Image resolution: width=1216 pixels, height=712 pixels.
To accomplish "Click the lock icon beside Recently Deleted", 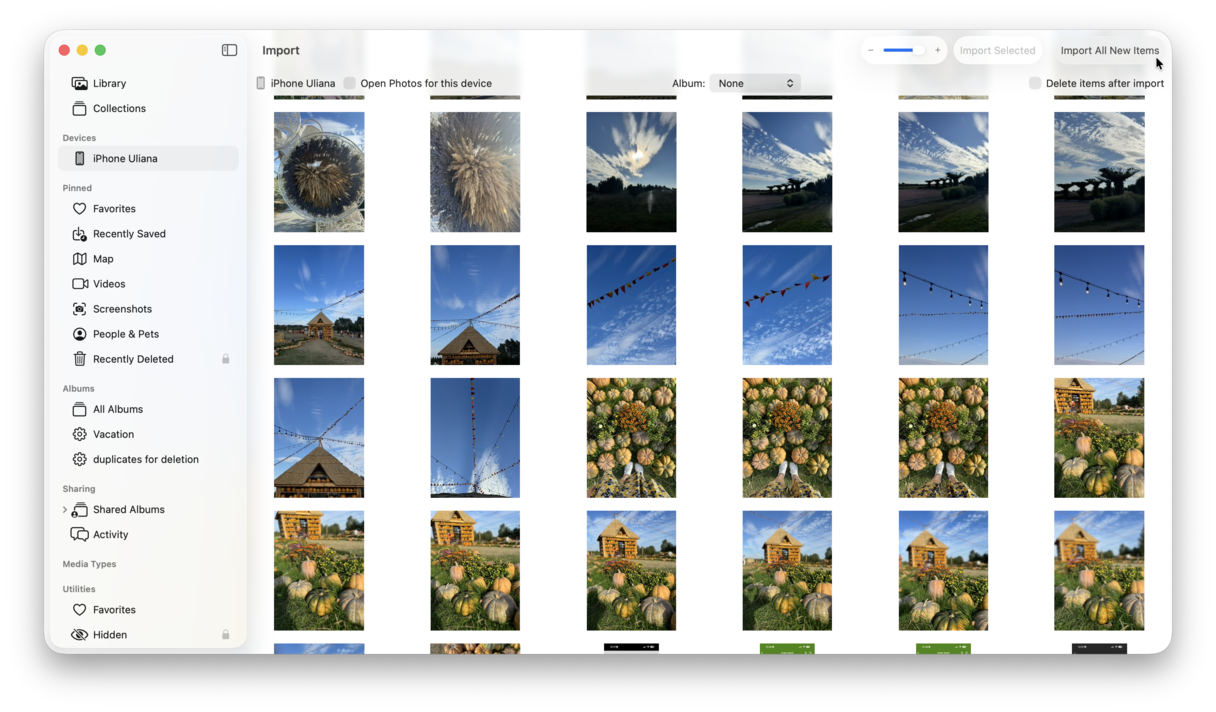I will (x=226, y=359).
